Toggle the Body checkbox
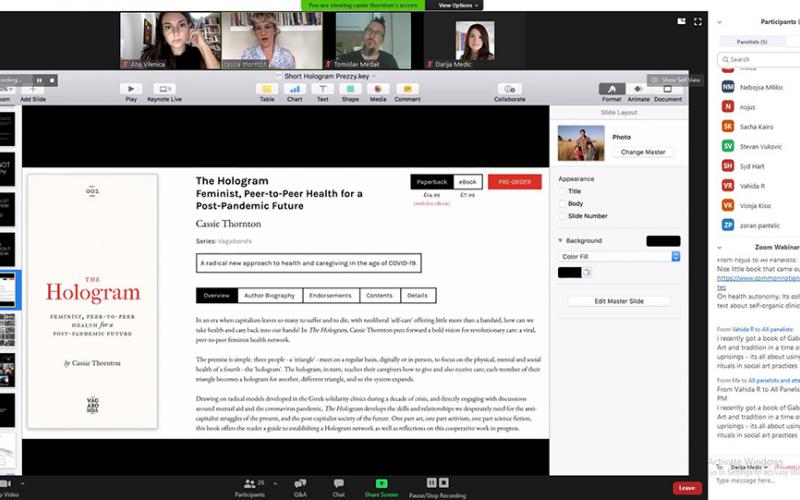The height and width of the screenshot is (500, 800). click(562, 204)
